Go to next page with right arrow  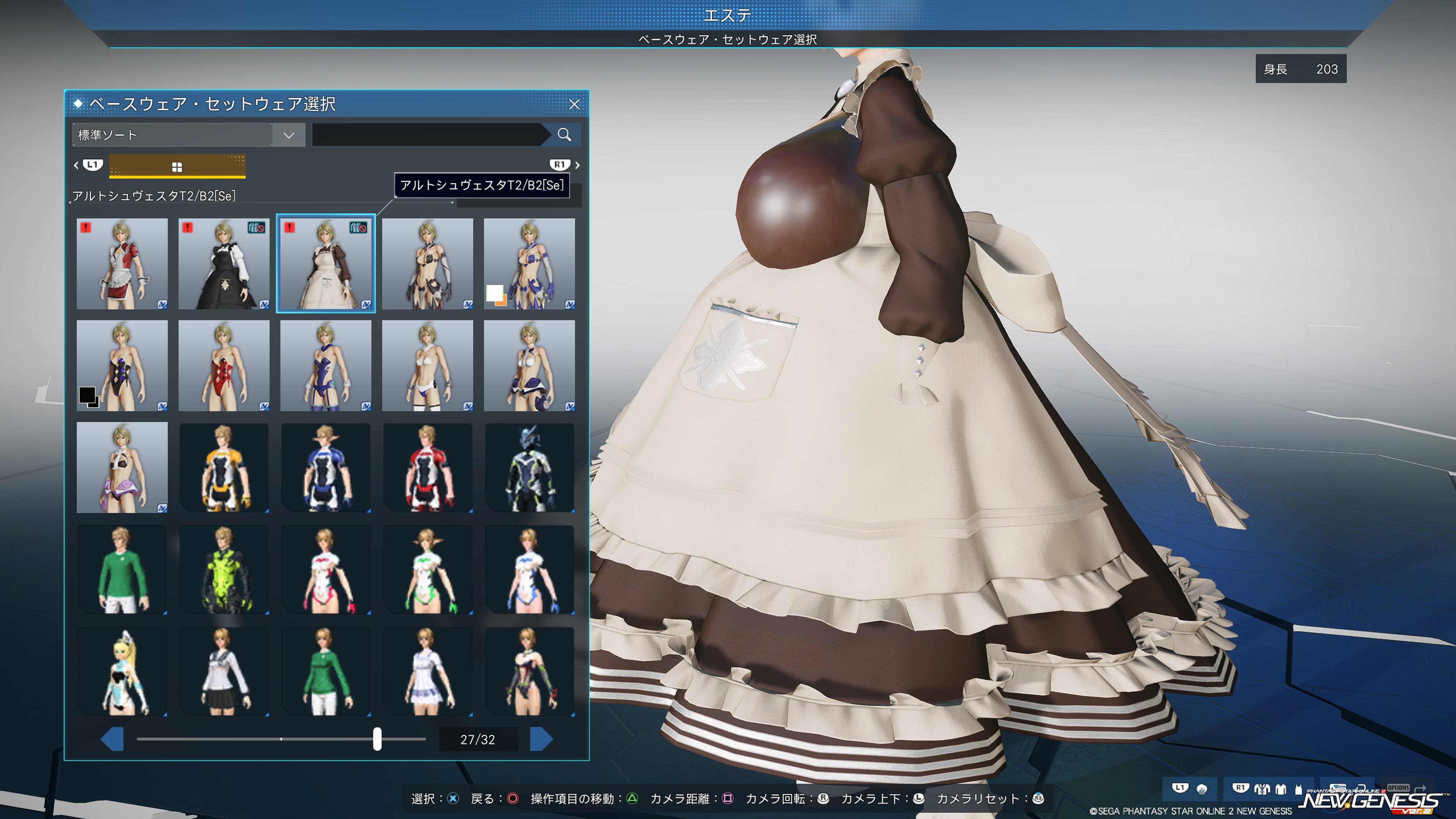[541, 739]
